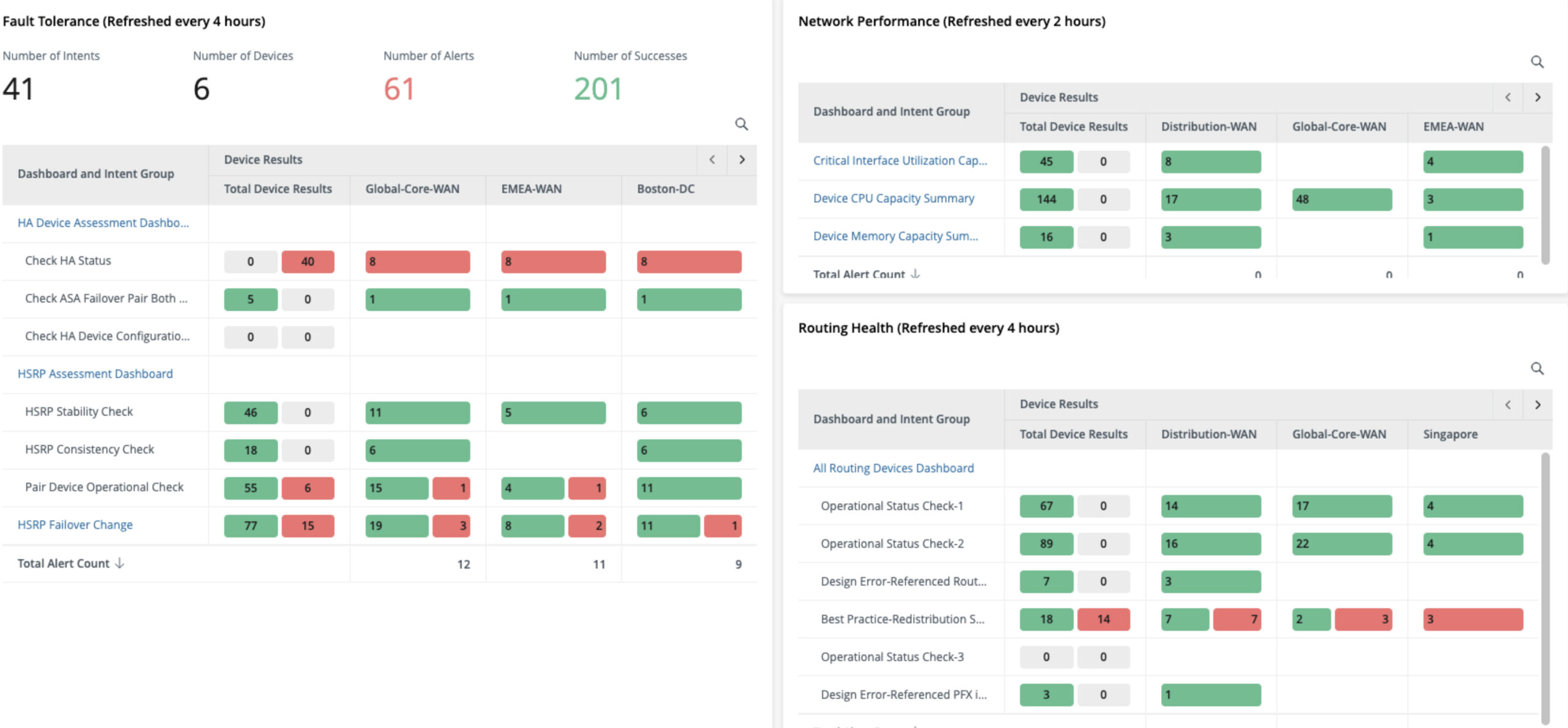Screen dimensions: 1568x728
Task: Show previous columns in Routing Health table
Action: (x=1507, y=405)
